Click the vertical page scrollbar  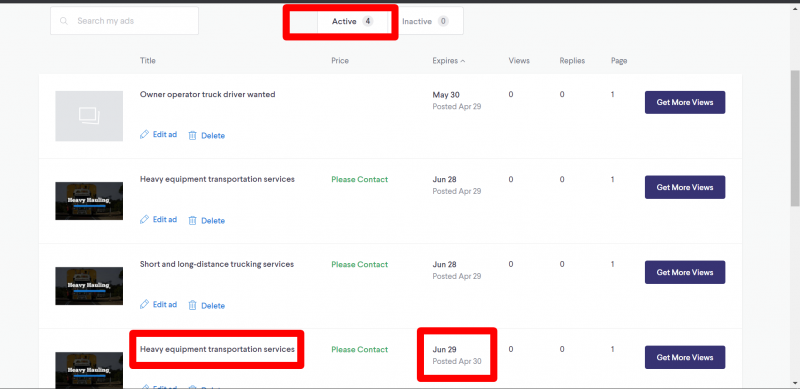(795, 138)
